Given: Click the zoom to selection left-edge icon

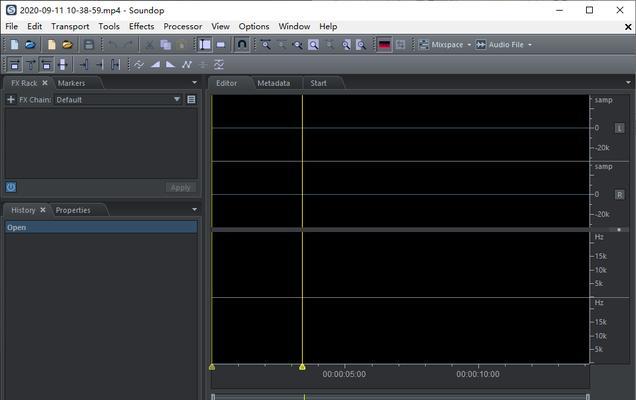Looking at the screenshot, I should pos(346,45).
